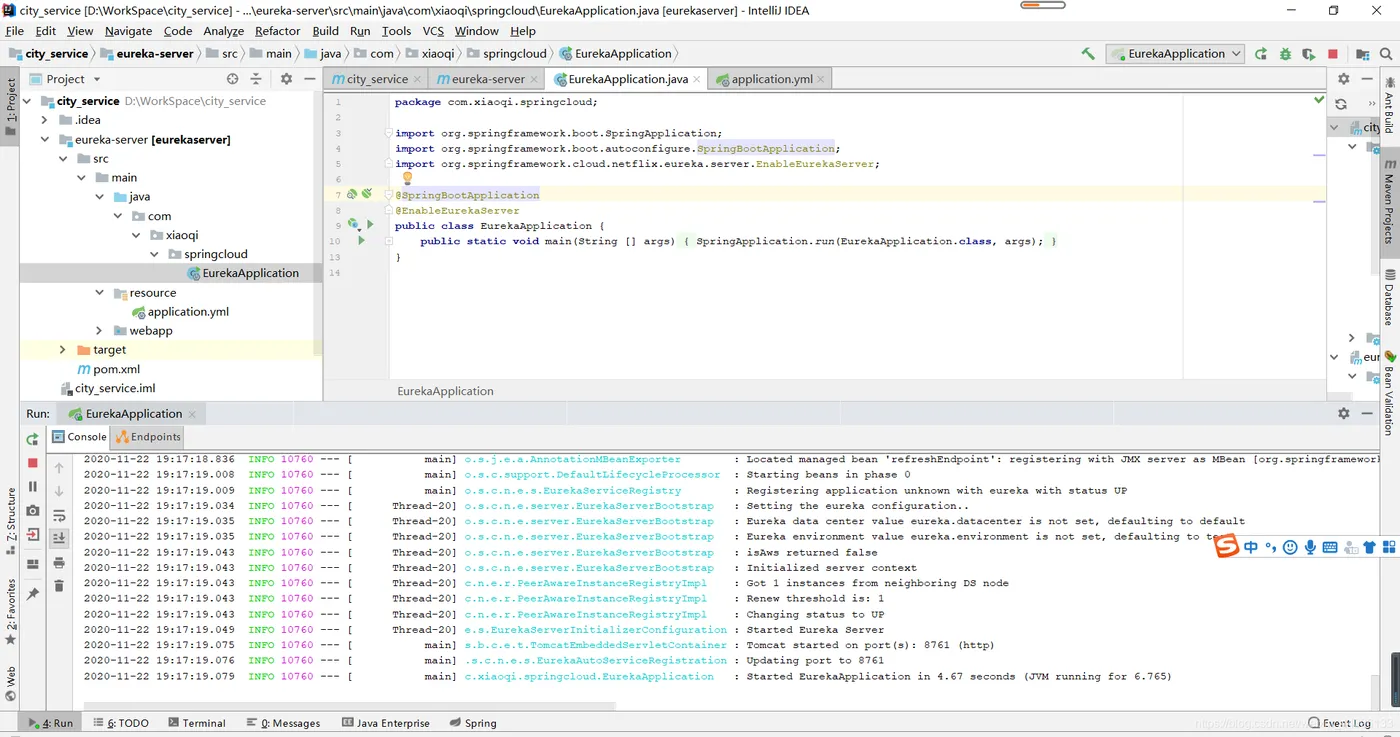1400x737 pixels.
Task: Click the yellow intention light bulb in editor
Action: (x=407, y=178)
